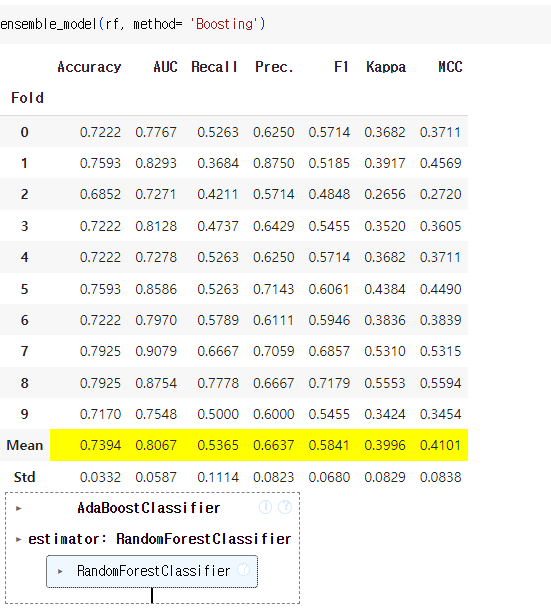Viewport: 551px width, 612px height.
Task: Click the MCC column header
Action: point(450,67)
